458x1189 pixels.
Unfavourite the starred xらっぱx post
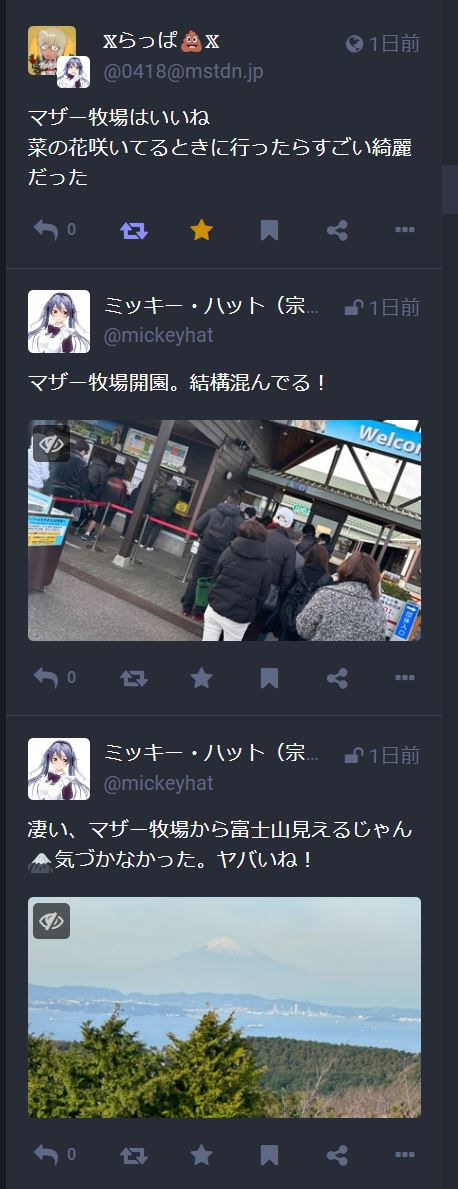(201, 230)
